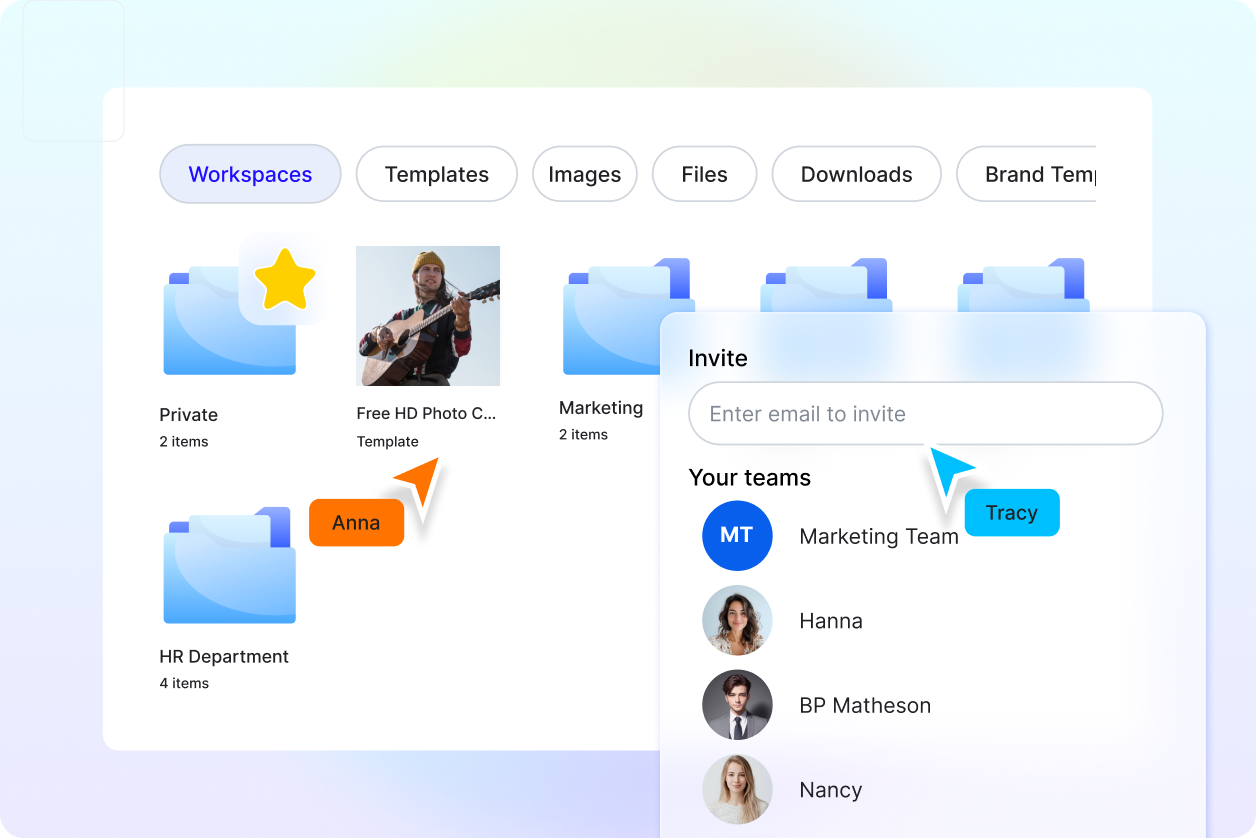The image size is (1256, 838).
Task: Click BP Matheson's avatar
Action: pyautogui.click(x=737, y=705)
